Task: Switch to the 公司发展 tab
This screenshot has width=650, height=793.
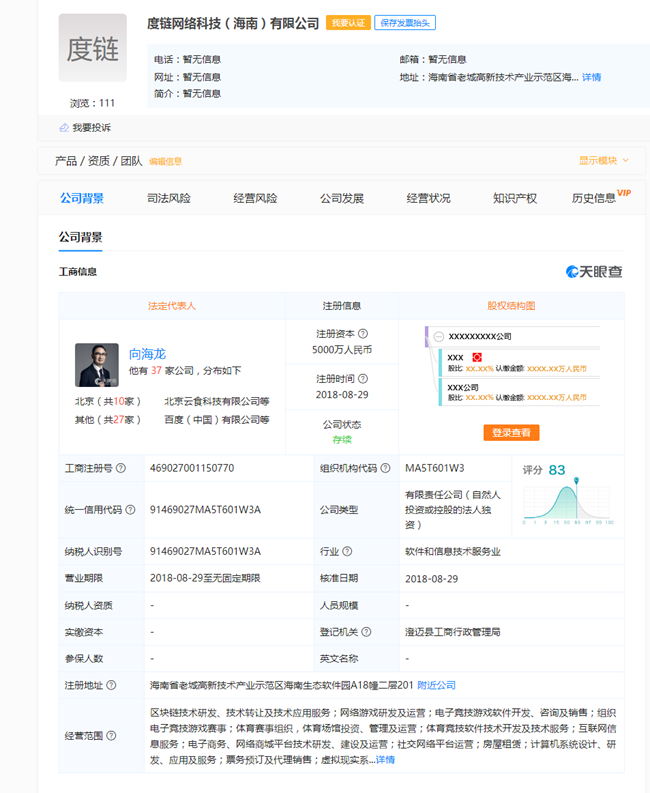Action: point(342,198)
